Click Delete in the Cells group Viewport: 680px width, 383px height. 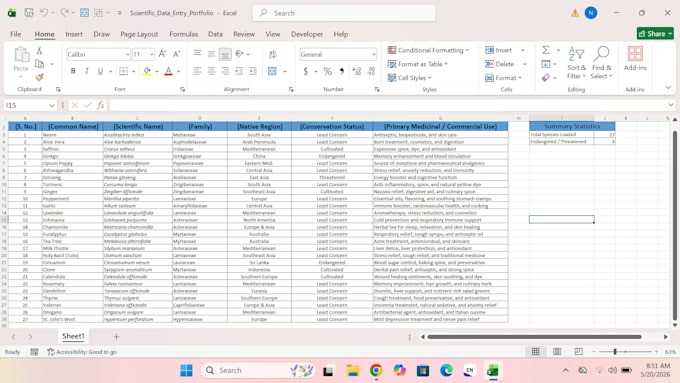505,64
